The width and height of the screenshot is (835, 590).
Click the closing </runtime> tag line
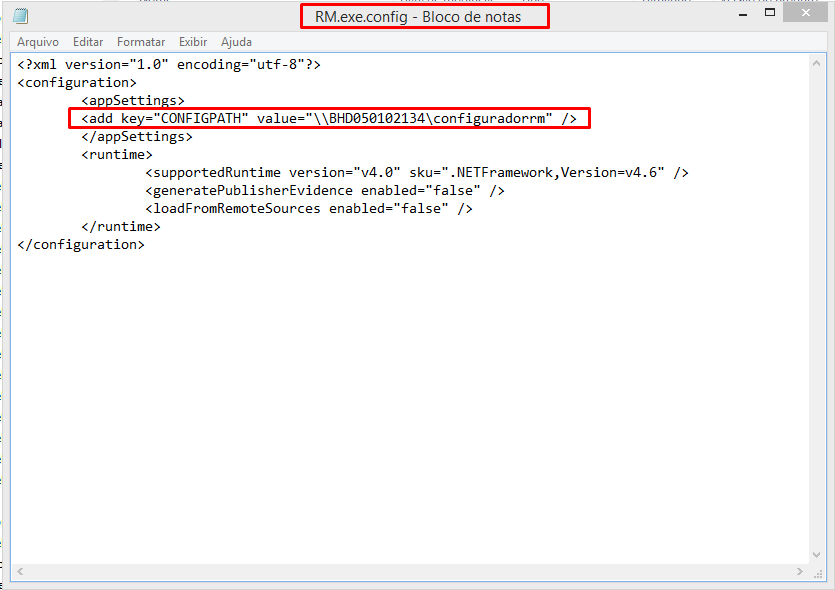(121, 226)
